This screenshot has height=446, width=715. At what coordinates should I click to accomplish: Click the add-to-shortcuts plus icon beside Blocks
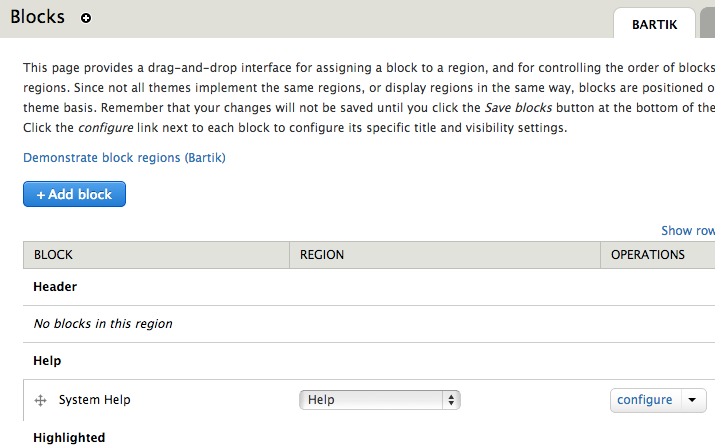click(x=86, y=18)
